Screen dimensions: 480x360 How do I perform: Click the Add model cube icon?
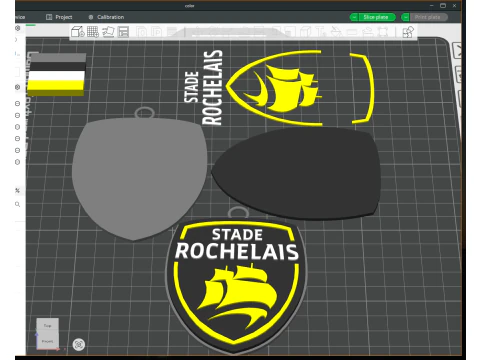pos(78,32)
